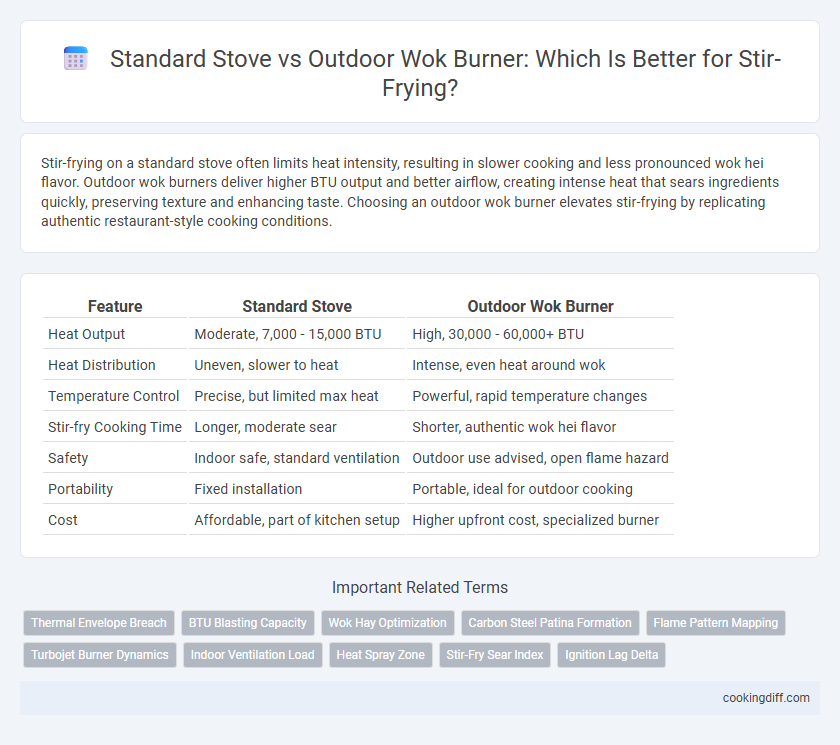Image resolution: width=840 pixels, height=745 pixels.
Task: Click the cell 'Affordable, part of kitchen setup'
Action: (x=297, y=521)
